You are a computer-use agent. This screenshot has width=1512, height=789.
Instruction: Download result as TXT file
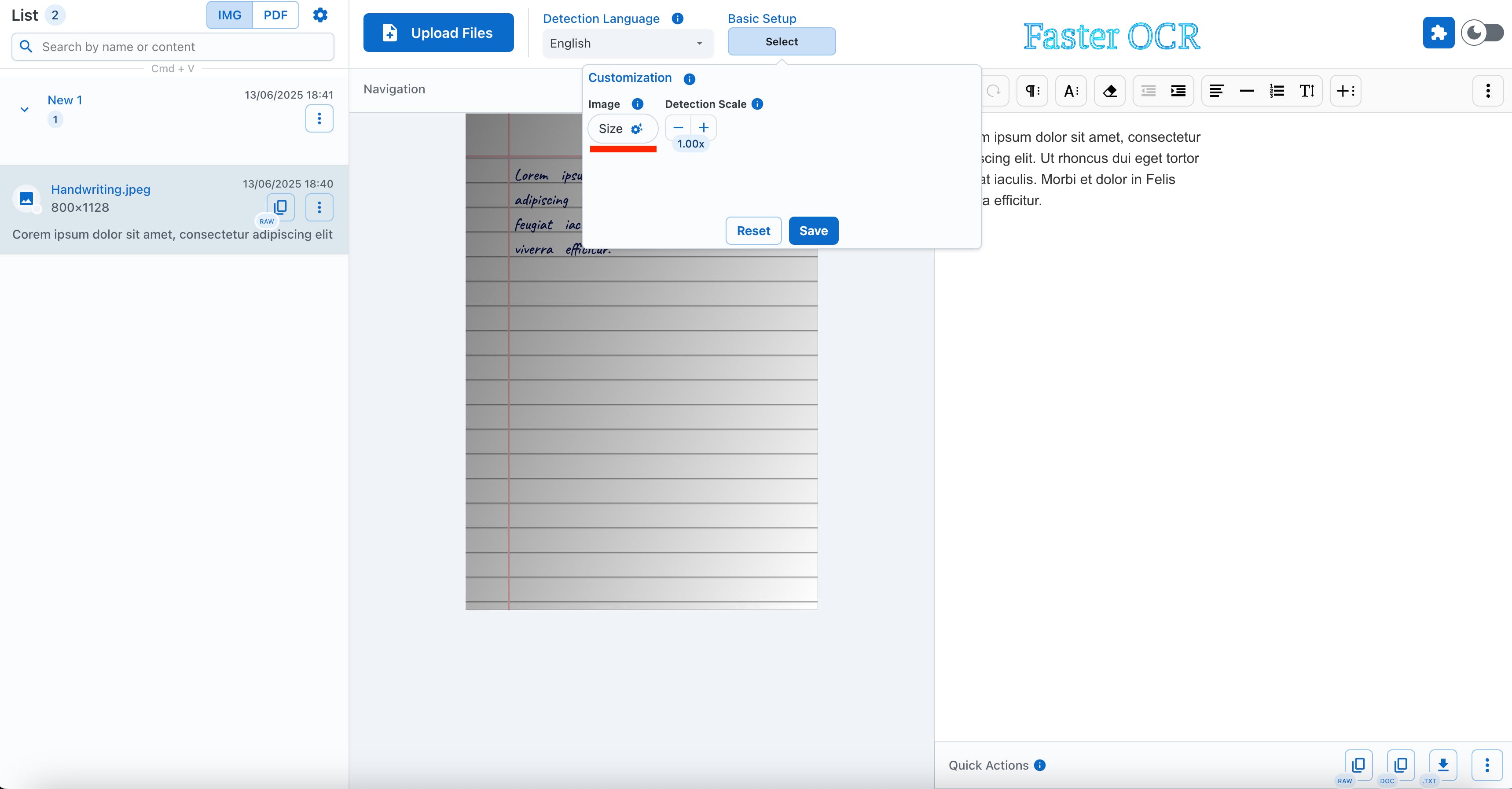1443,764
